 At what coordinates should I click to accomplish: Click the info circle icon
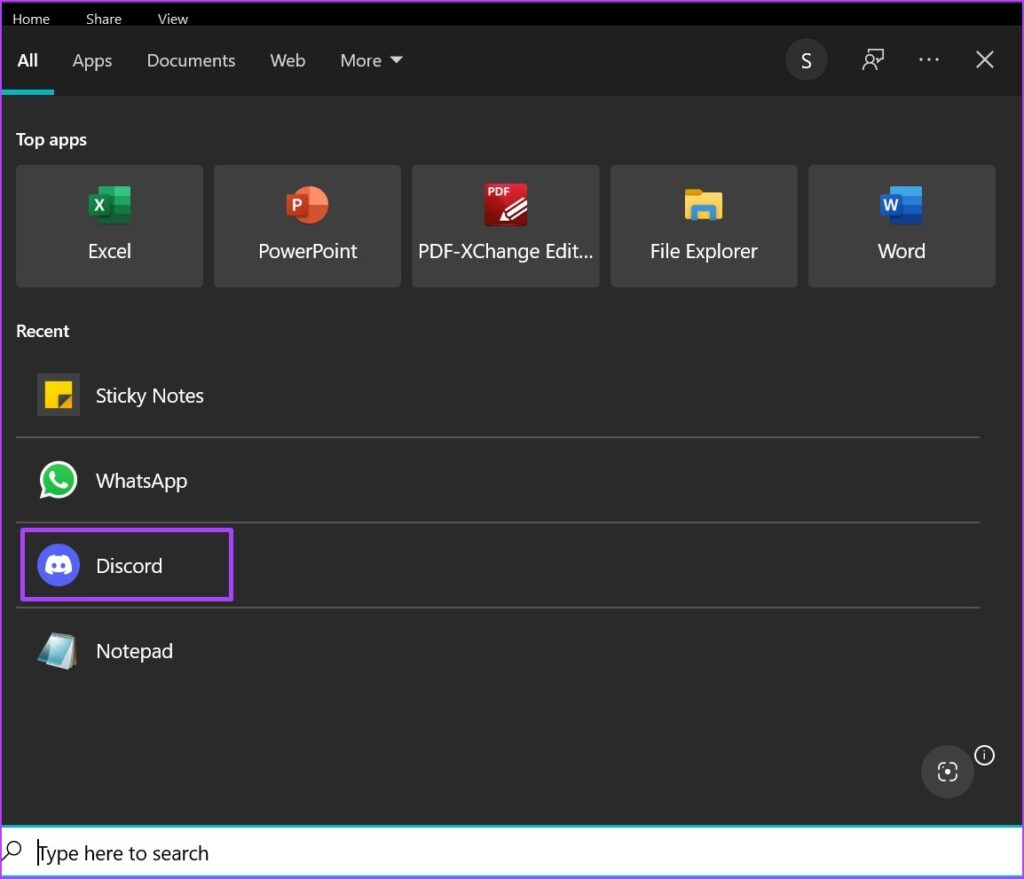[984, 755]
